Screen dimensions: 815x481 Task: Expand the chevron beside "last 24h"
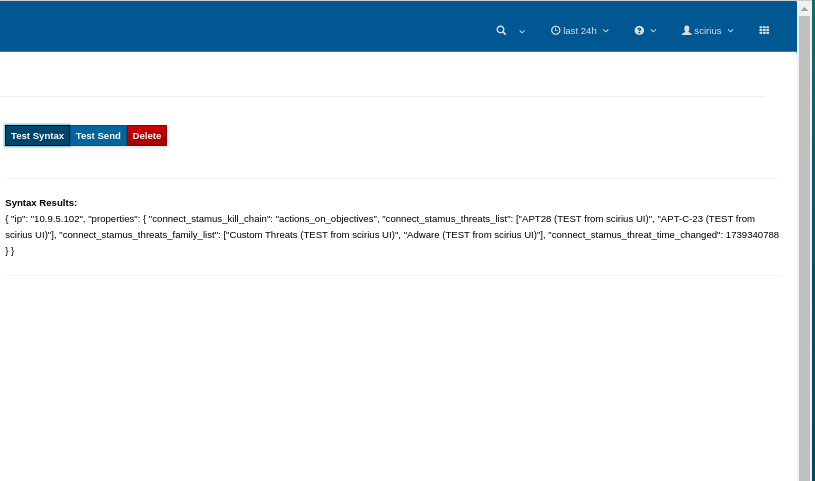(x=606, y=30)
